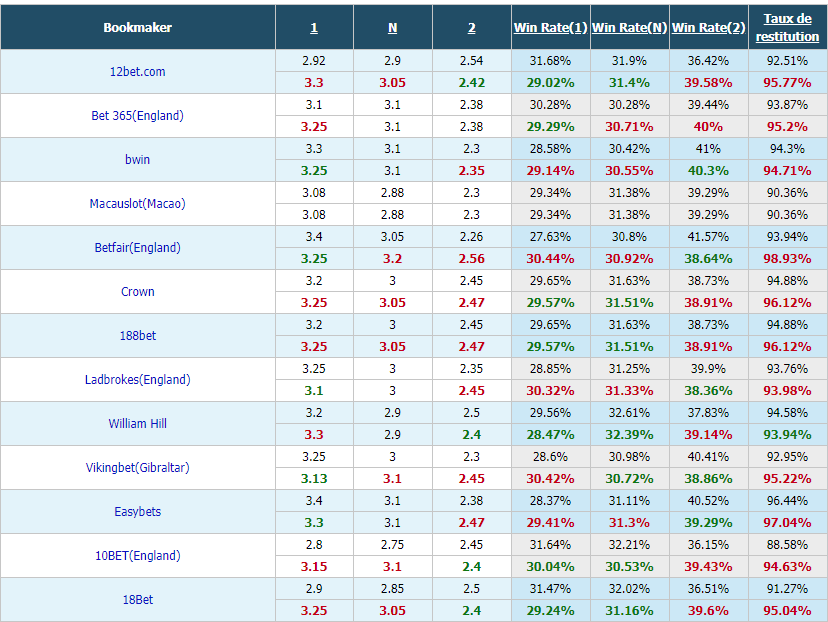This screenshot has width=828, height=622.
Task: Select Betfair current away odds 2.56
Action: 472,259
